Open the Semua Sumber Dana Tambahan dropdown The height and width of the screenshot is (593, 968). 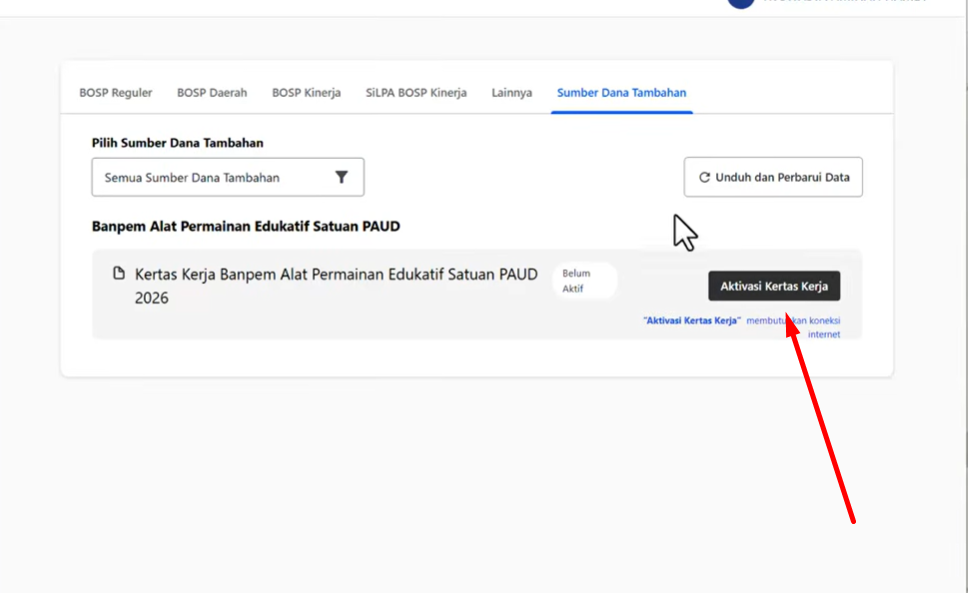[x=228, y=177]
